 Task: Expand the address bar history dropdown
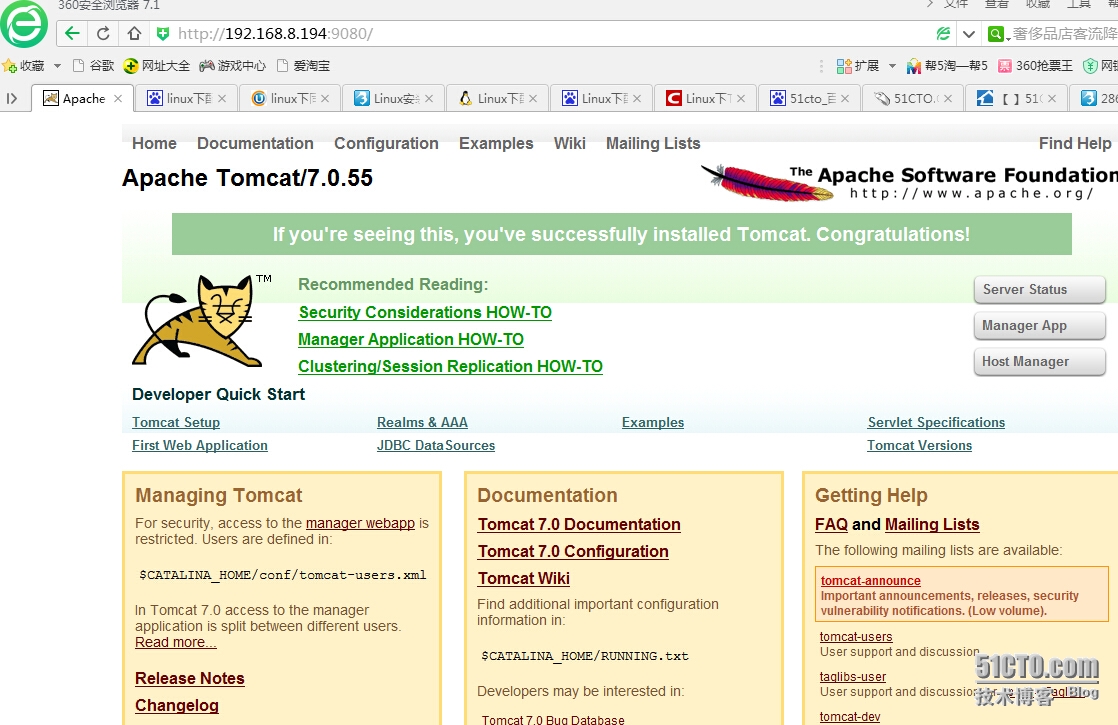[x=968, y=34]
